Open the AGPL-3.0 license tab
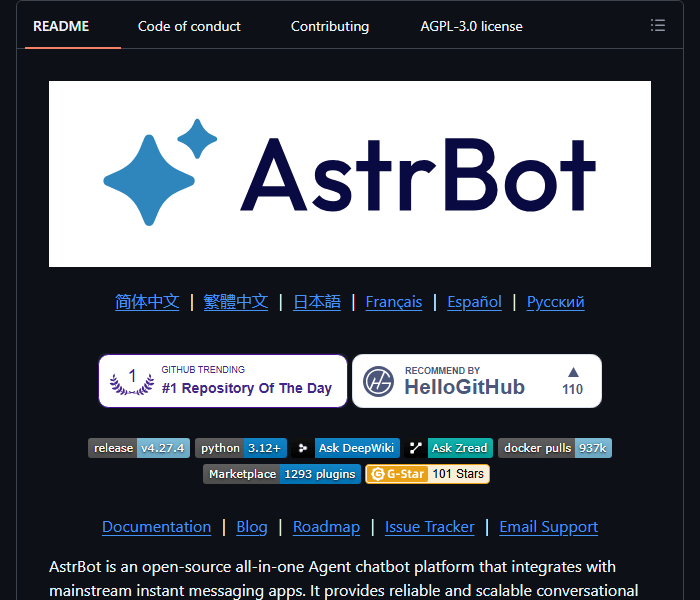Screen dimensions: 700x600 click(471, 26)
